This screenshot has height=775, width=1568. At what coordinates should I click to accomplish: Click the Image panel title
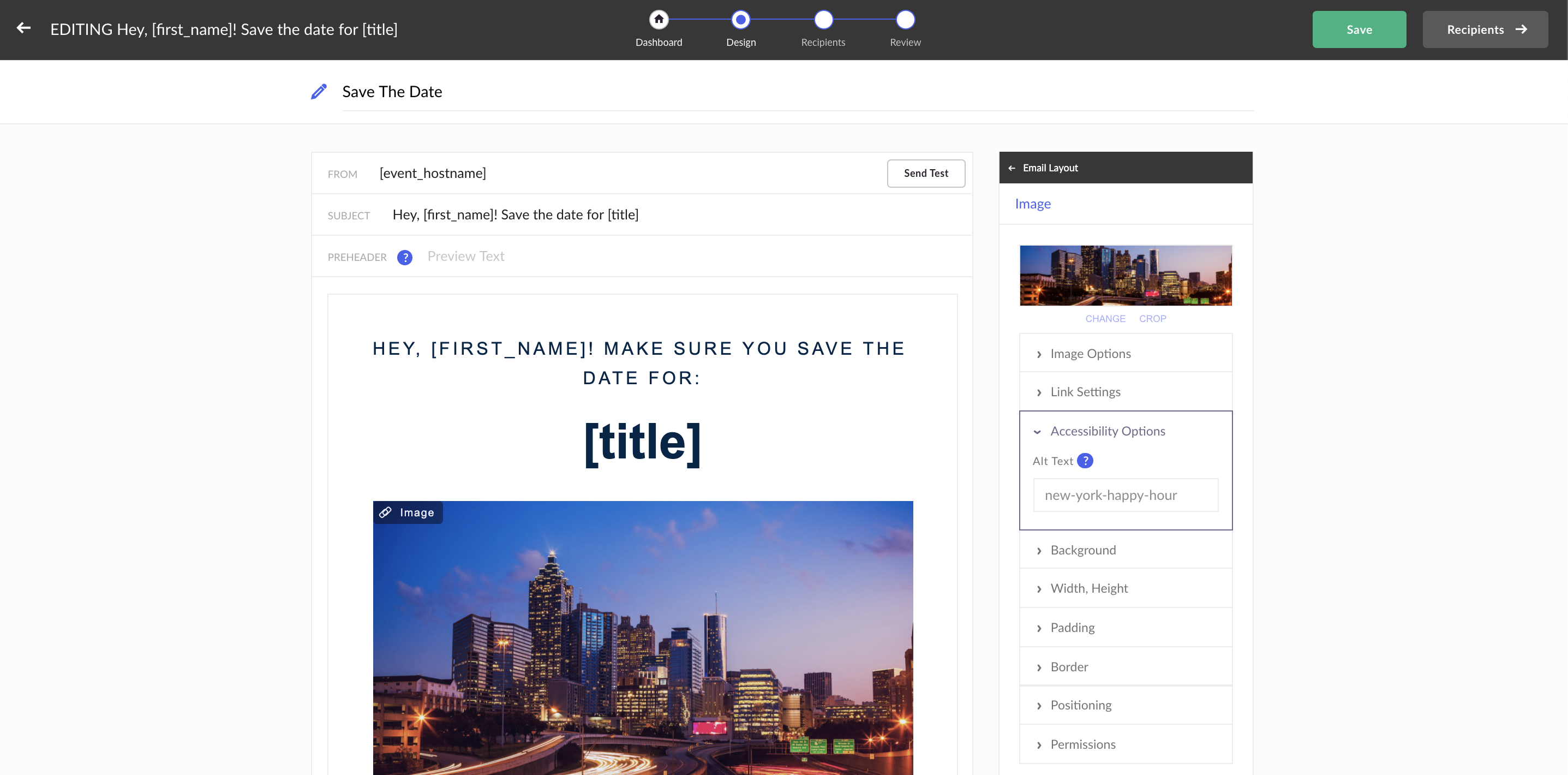tap(1032, 204)
